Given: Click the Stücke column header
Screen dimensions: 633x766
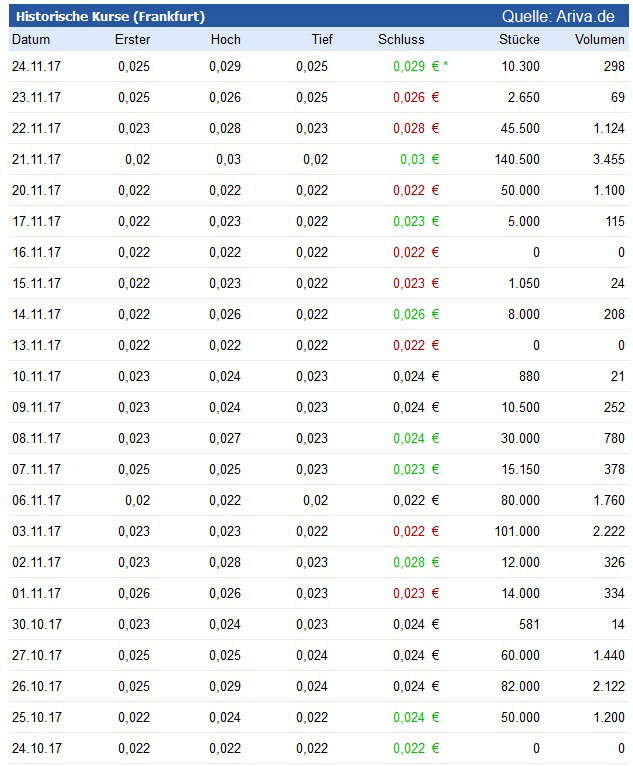Looking at the screenshot, I should click(519, 40).
